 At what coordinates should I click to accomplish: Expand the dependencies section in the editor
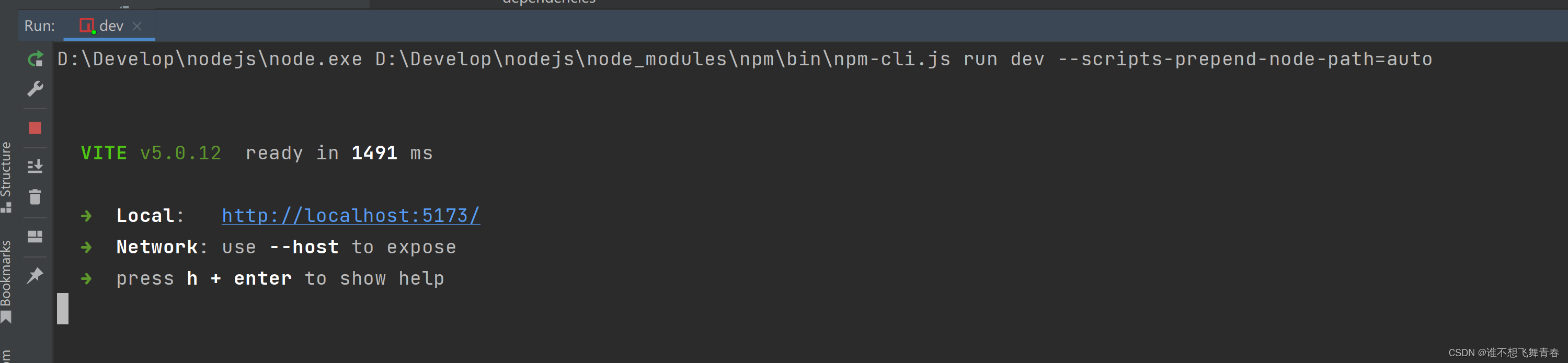pyautogui.click(x=548, y=3)
